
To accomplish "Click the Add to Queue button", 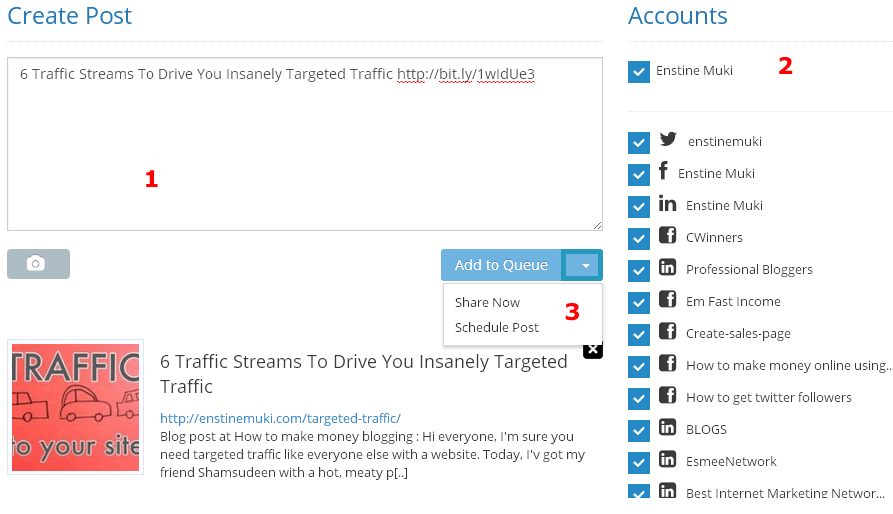I will point(501,265).
